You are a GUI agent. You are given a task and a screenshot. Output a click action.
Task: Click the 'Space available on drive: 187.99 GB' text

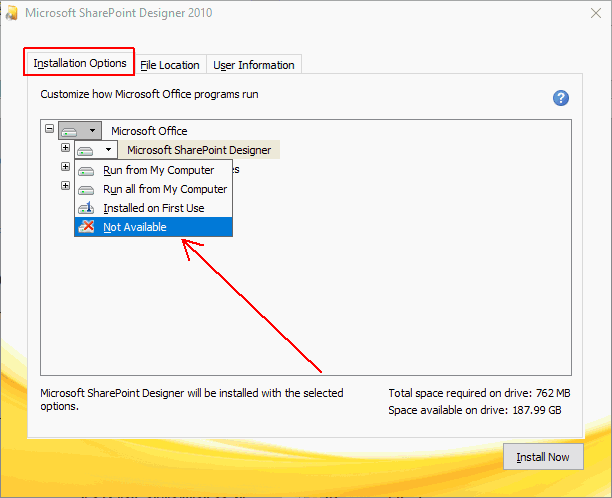click(x=475, y=410)
